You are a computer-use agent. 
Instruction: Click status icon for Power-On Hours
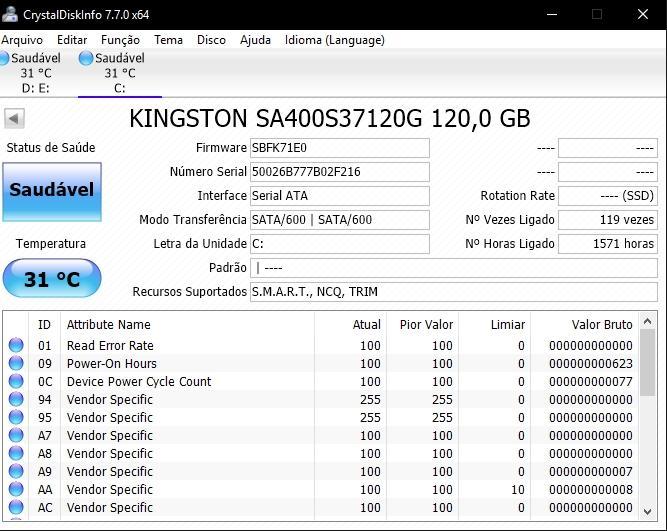(x=16, y=363)
